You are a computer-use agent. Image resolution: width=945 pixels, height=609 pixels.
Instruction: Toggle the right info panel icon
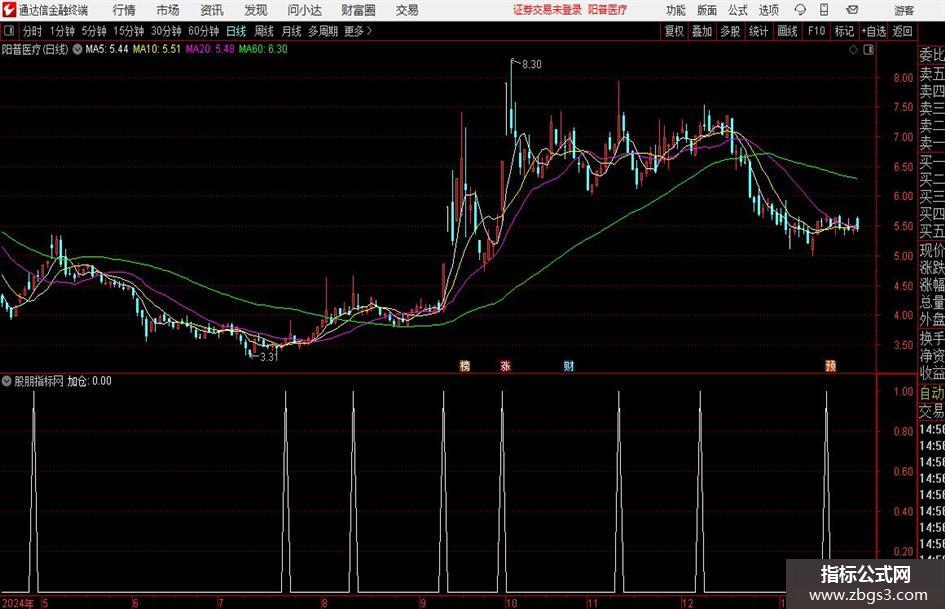point(868,50)
